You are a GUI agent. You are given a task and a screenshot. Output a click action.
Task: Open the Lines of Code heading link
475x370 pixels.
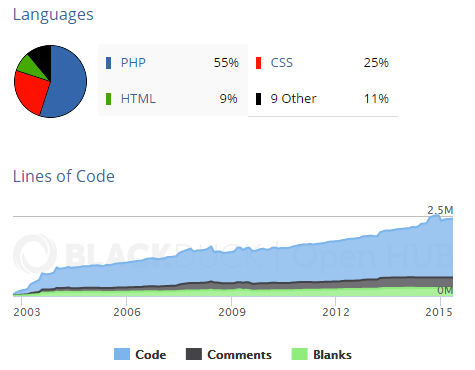tap(64, 176)
